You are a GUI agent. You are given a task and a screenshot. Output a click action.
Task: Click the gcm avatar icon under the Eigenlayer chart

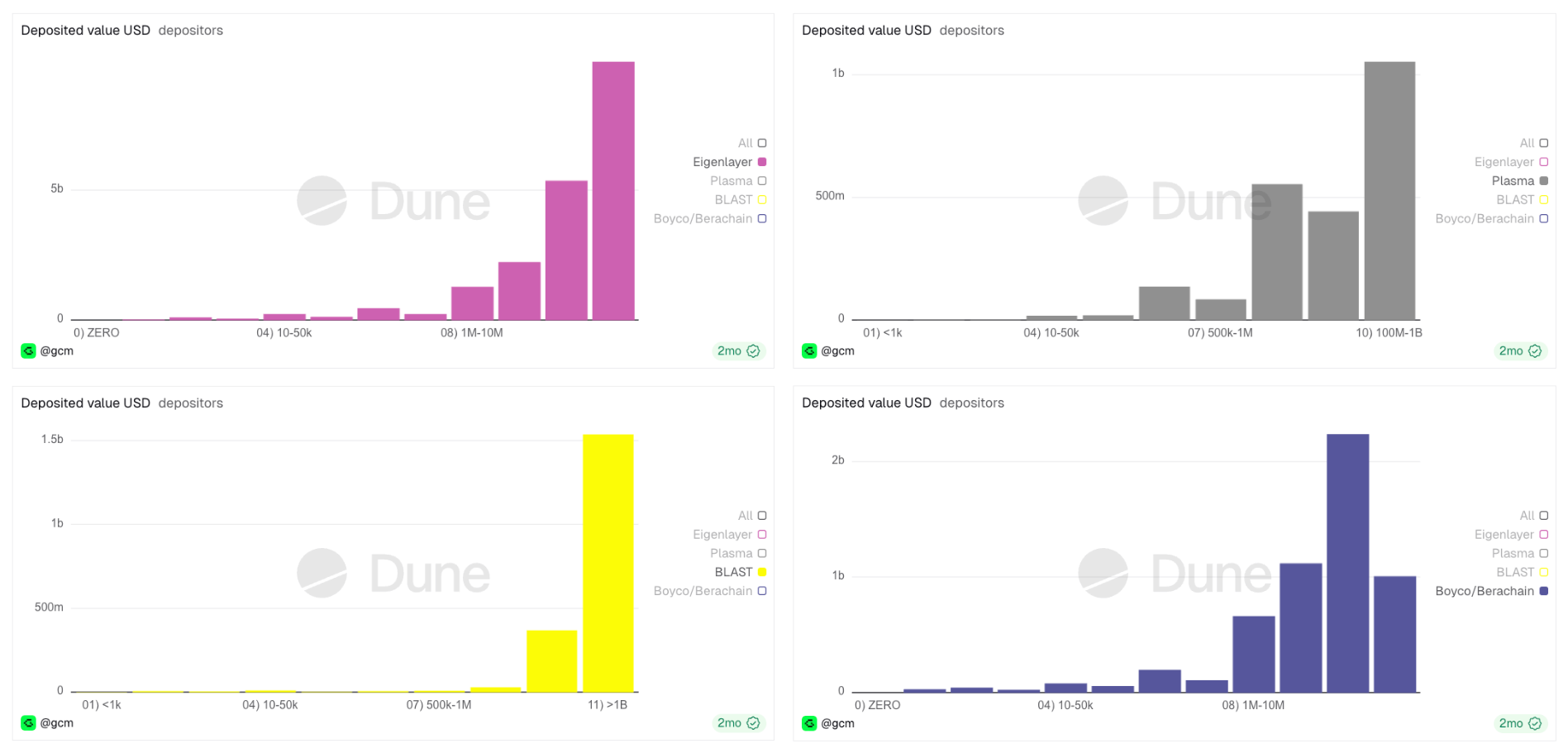[28, 350]
